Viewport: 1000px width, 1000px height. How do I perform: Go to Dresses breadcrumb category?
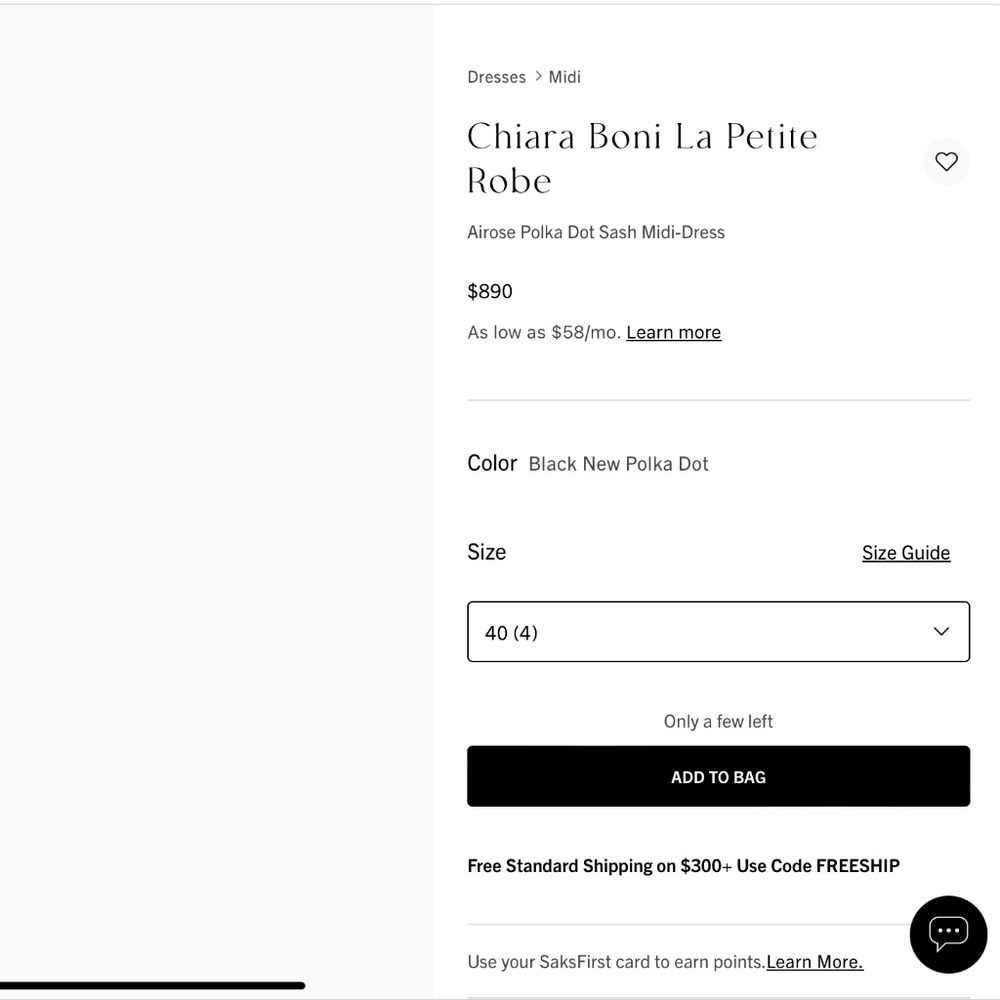496,77
